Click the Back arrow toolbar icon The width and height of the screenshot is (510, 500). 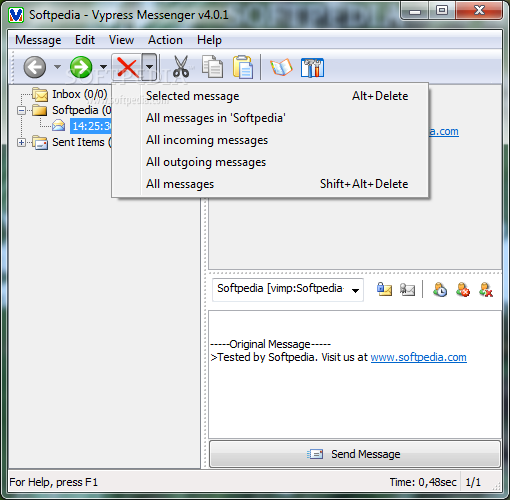coord(35,67)
